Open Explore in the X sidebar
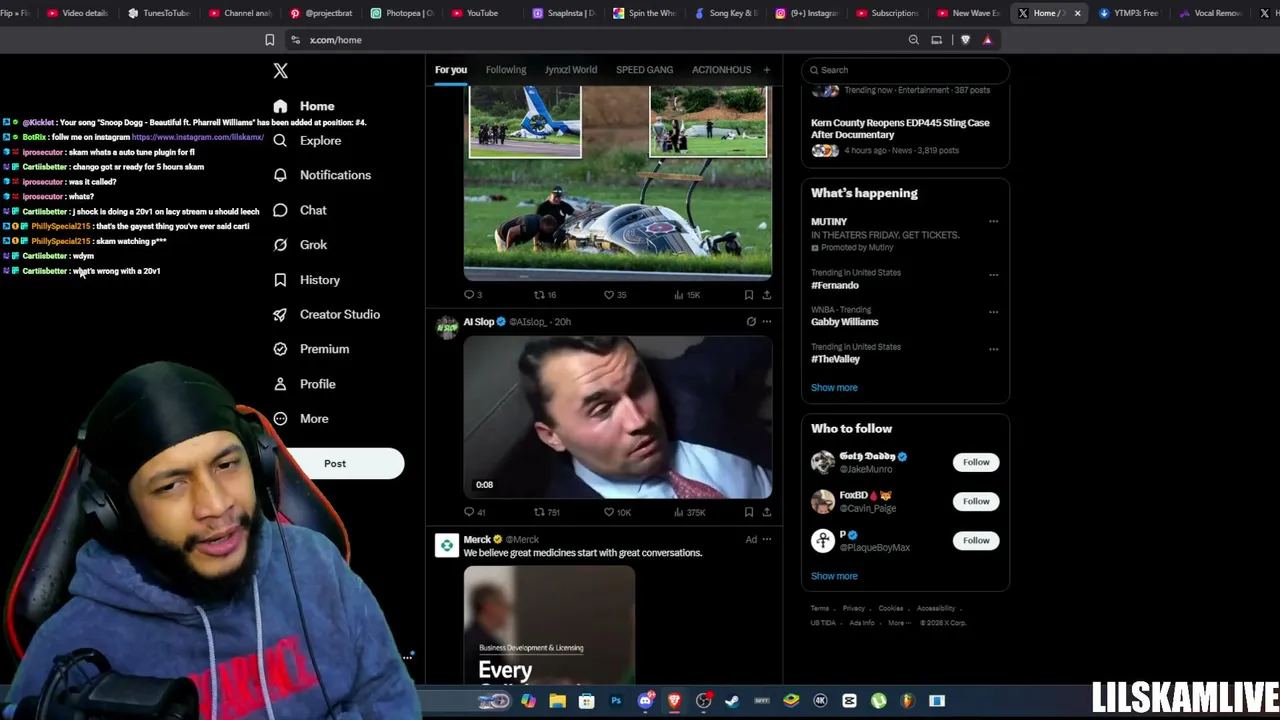Screen dimensions: 1280x720 [307, 141]
